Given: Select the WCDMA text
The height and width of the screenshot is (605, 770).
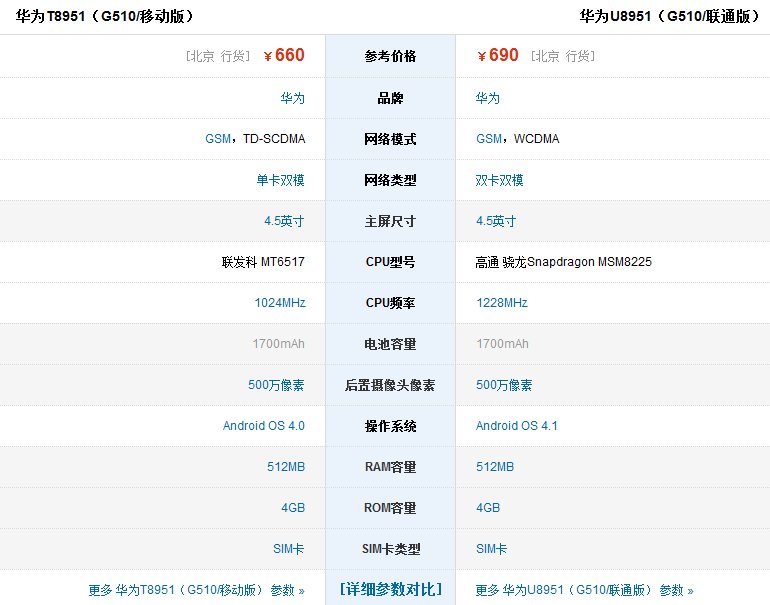Looking at the screenshot, I should coord(537,139).
